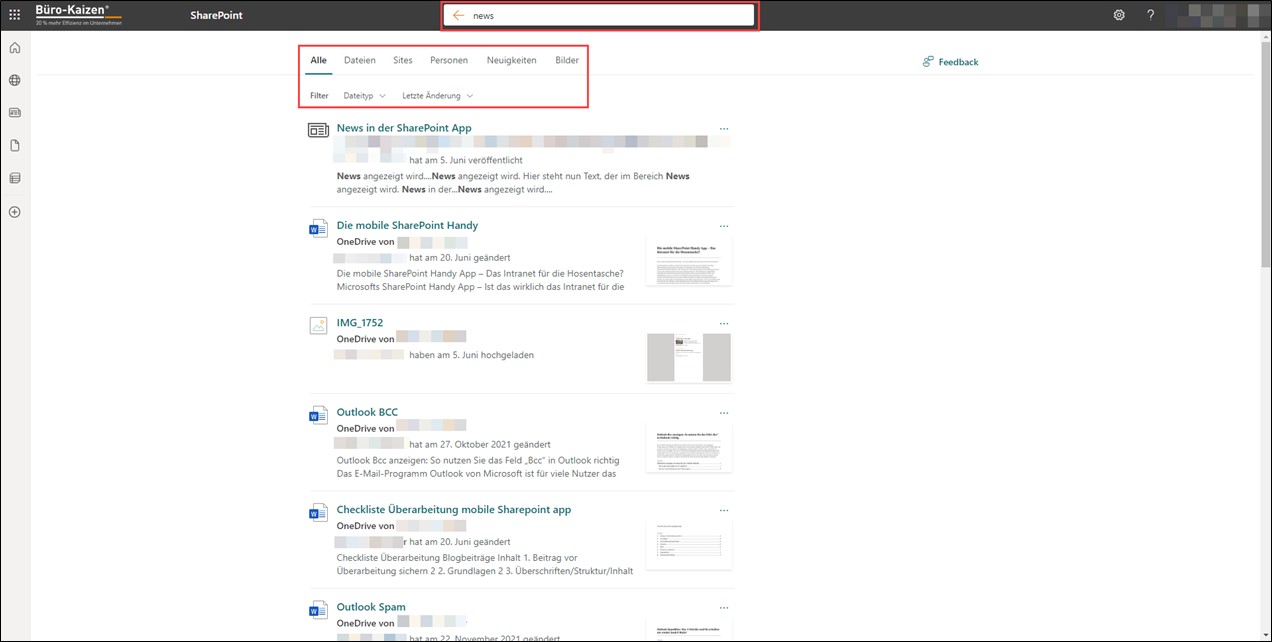Open thumbnail preview of Outlook BCC
The image size is (1272, 642).
tap(689, 447)
